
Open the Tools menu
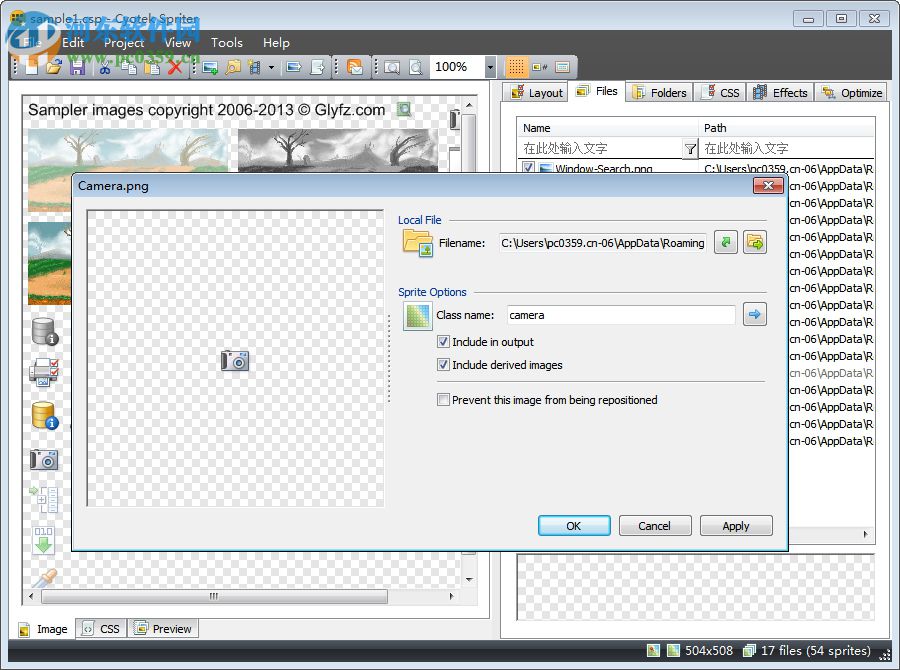point(227,42)
